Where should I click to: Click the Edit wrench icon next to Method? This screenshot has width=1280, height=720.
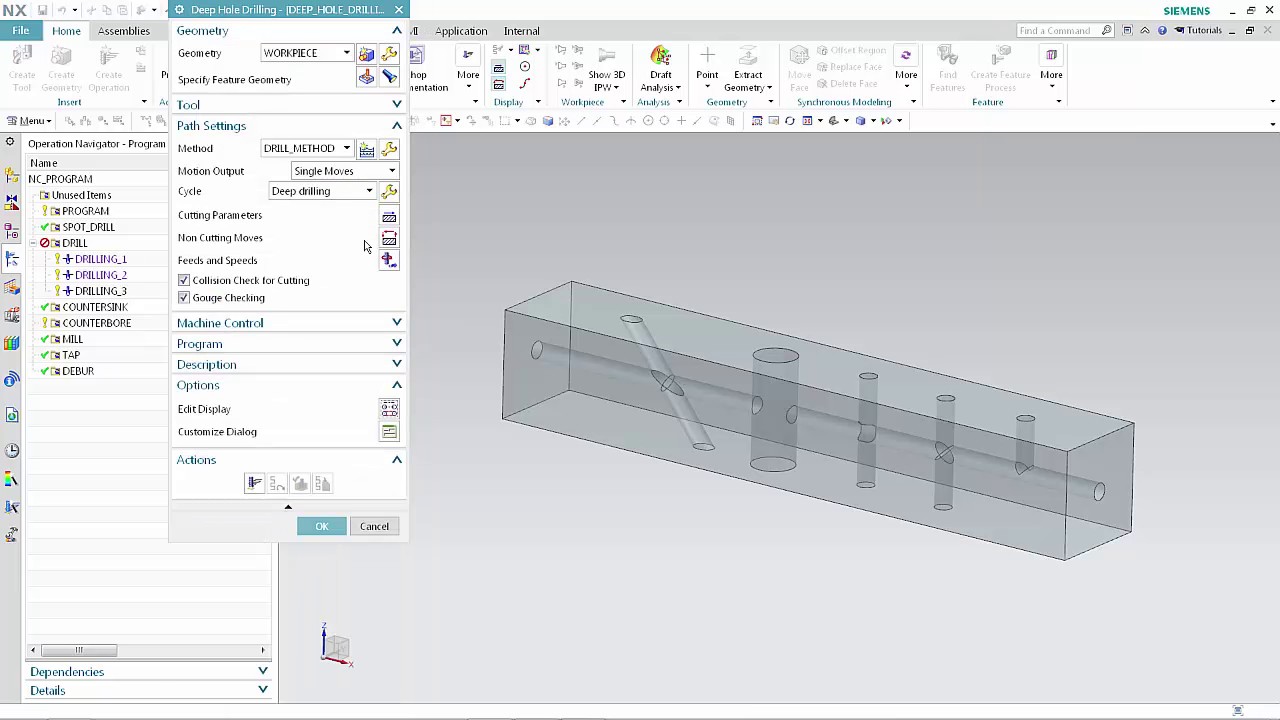[x=389, y=149]
